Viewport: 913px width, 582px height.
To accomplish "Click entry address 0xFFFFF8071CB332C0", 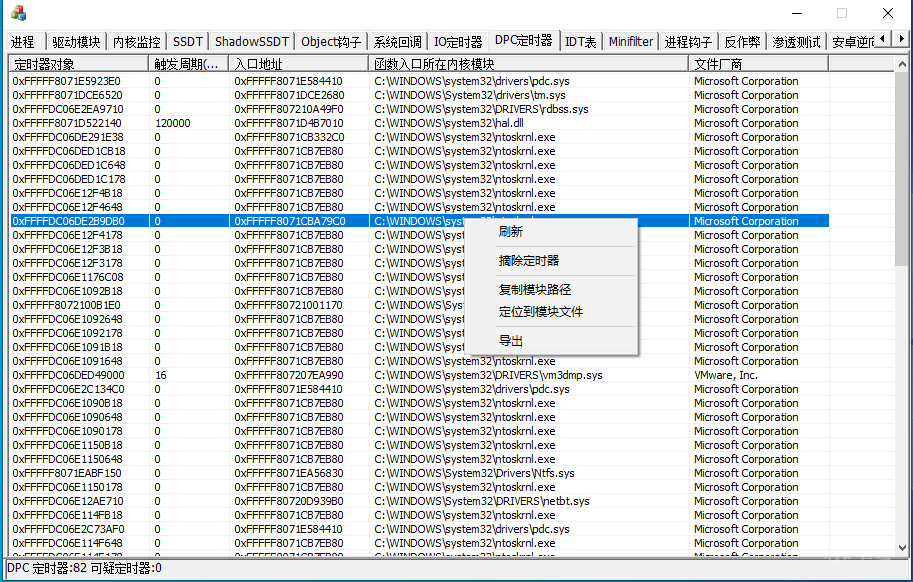I will point(289,137).
